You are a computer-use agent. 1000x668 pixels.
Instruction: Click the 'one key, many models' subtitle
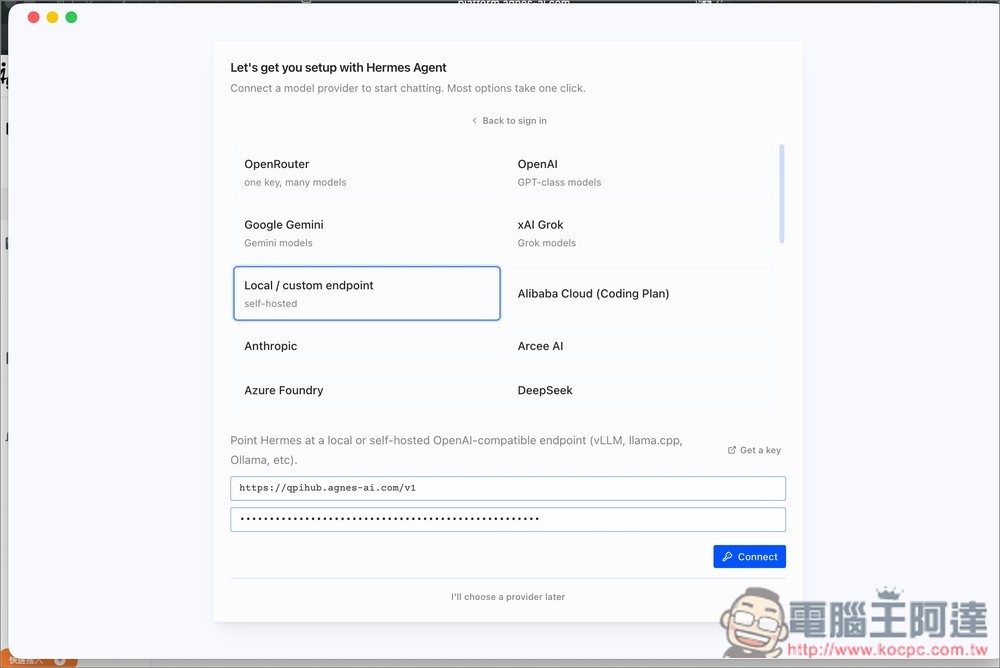(x=295, y=182)
